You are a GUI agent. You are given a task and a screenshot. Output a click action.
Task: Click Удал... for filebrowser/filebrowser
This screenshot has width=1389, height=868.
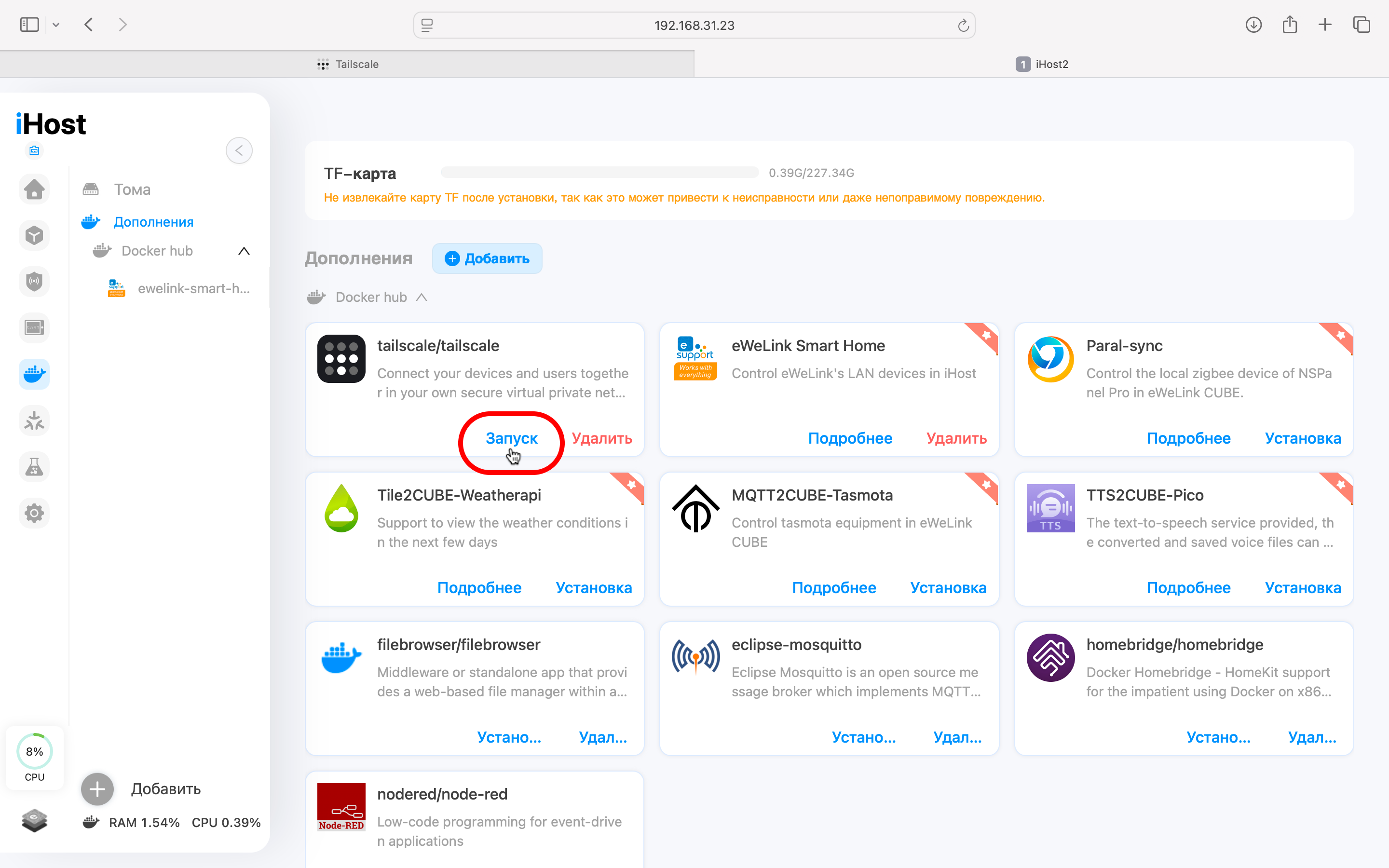click(x=603, y=738)
